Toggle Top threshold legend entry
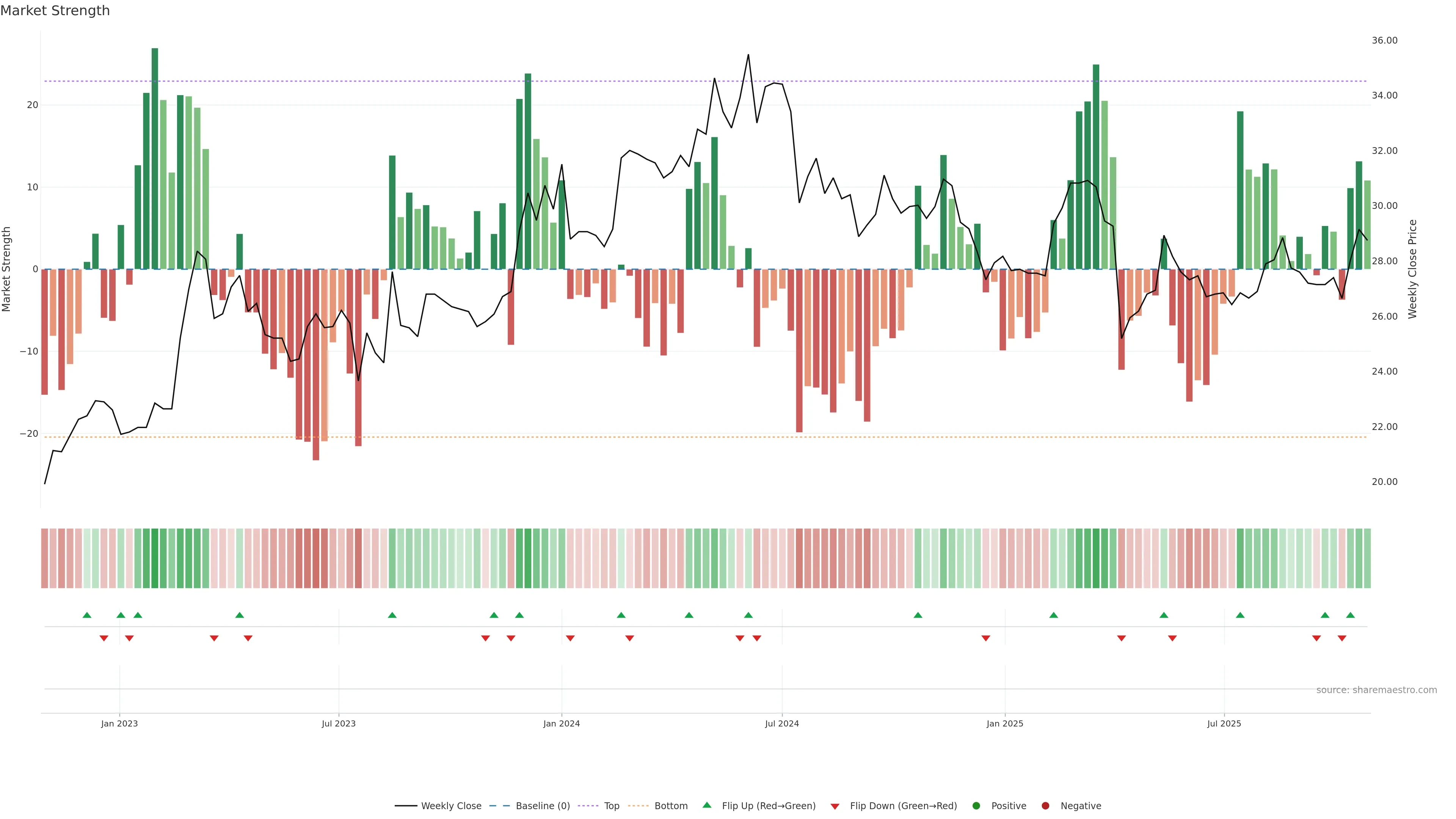The width and height of the screenshot is (1456, 819). 611,806
